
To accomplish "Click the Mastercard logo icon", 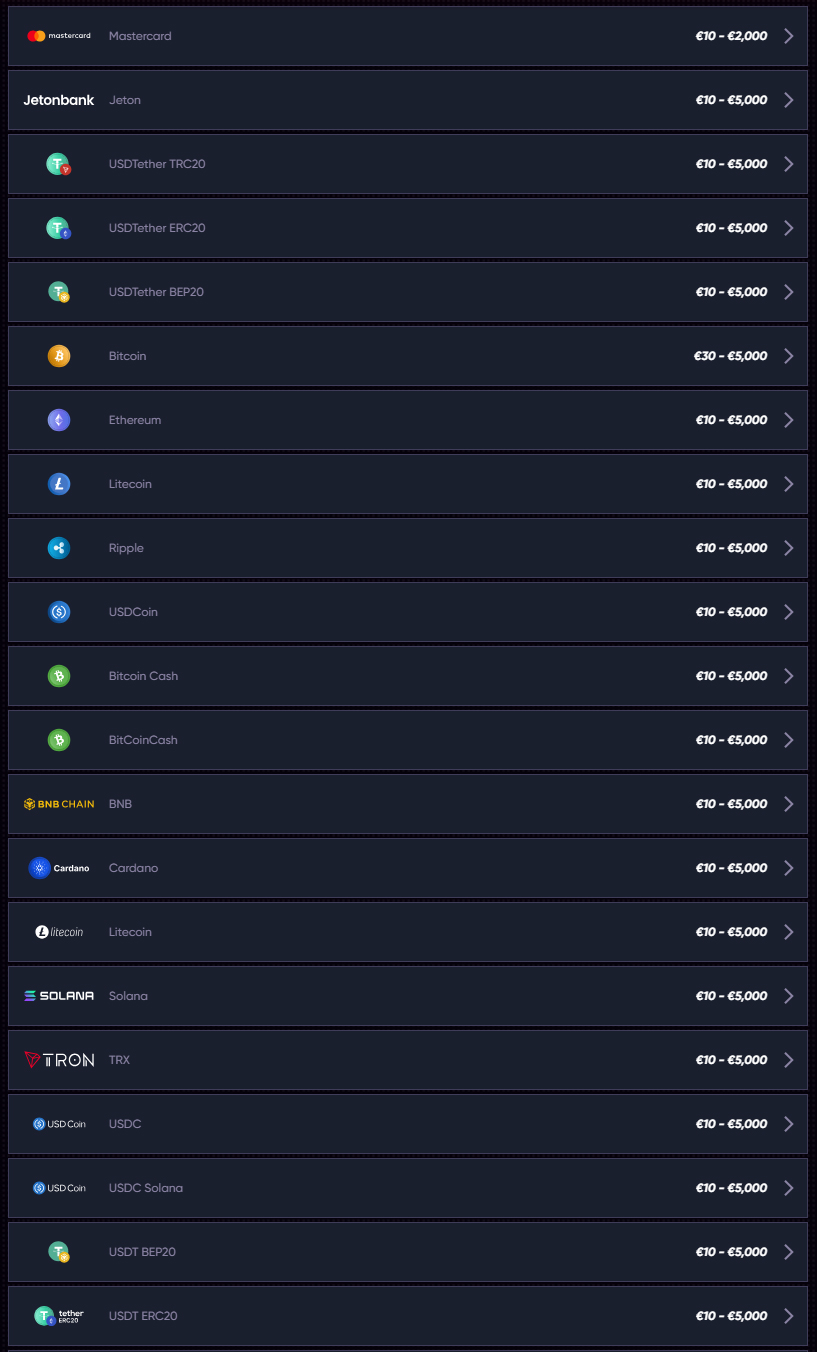I will [x=58, y=36].
